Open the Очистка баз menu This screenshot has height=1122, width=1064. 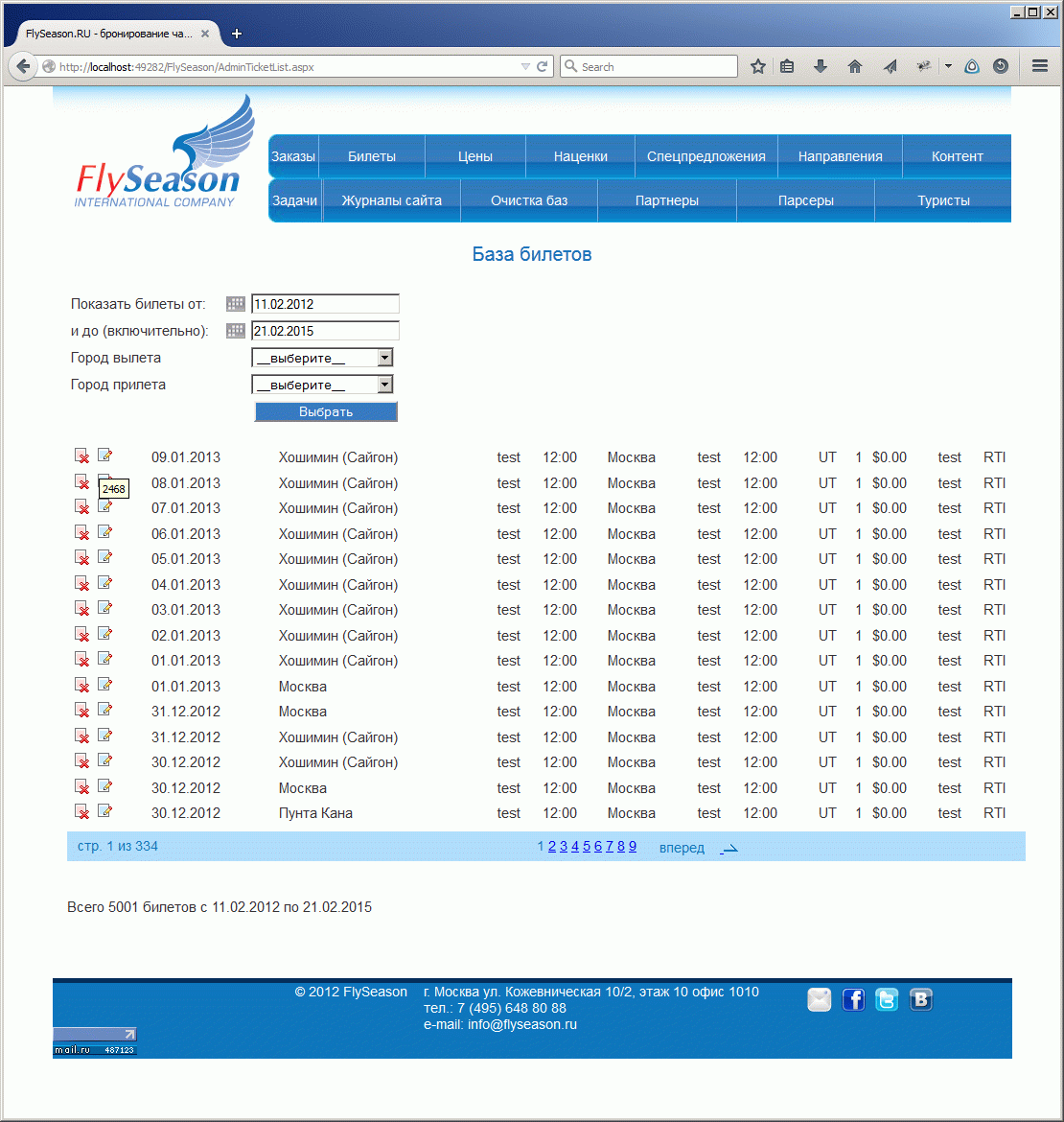click(x=529, y=200)
